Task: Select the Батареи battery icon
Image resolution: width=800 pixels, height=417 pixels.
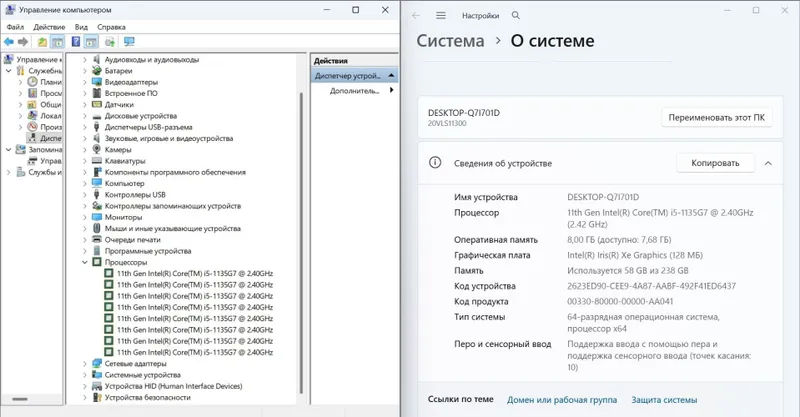Action: [97, 71]
